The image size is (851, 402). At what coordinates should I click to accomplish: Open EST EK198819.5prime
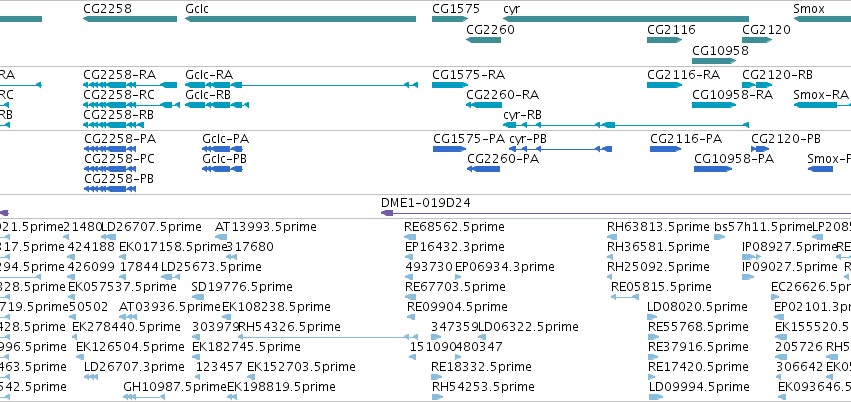281,387
